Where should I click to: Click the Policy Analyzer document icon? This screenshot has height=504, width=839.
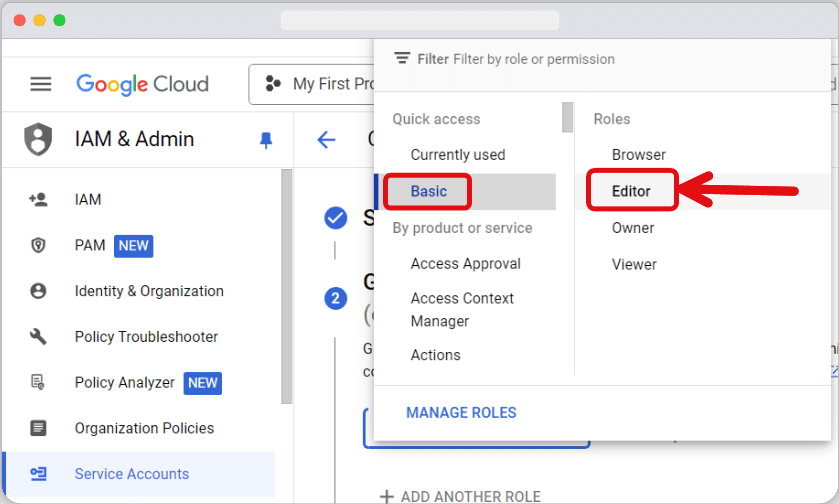tap(38, 383)
